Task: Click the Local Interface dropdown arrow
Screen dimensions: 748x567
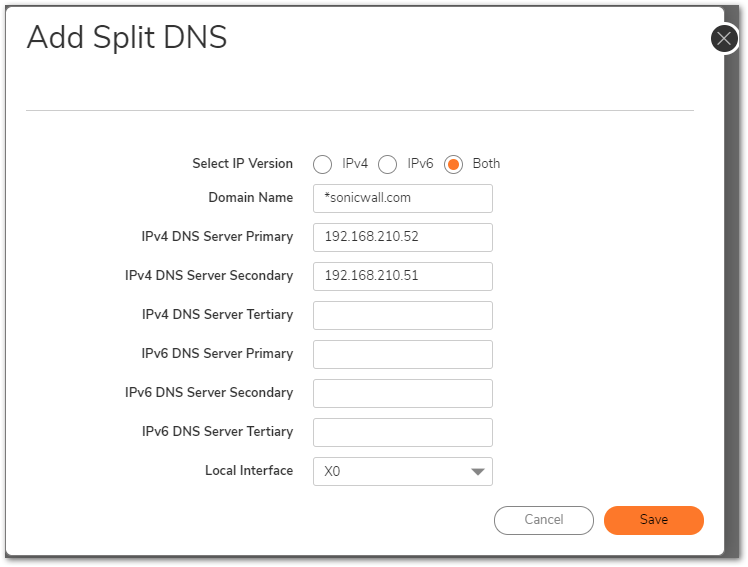Action: point(478,472)
